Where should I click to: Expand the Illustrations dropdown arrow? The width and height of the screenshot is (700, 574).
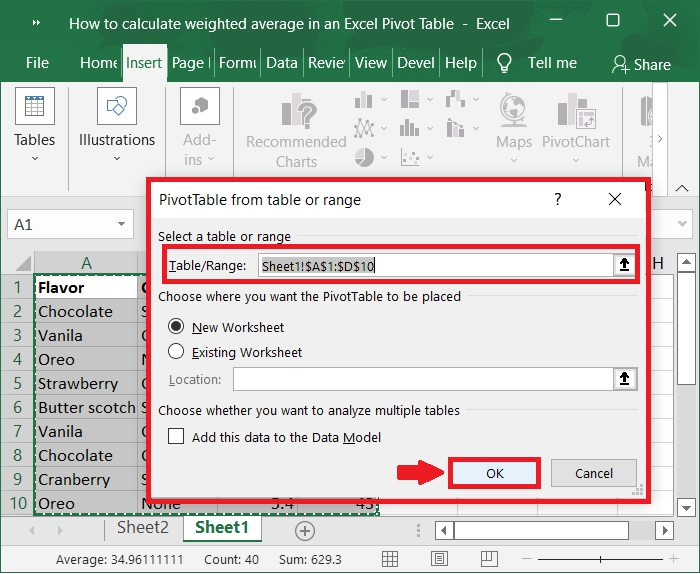(x=117, y=158)
